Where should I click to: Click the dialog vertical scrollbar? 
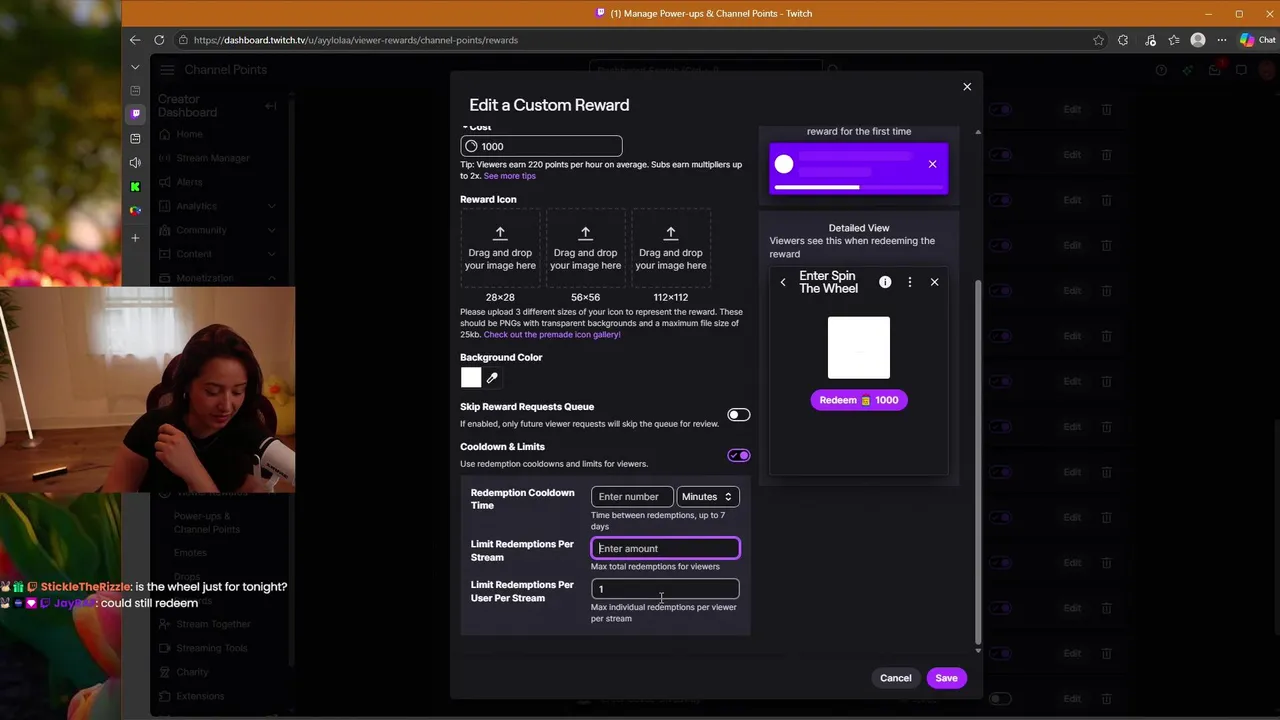pos(978,463)
